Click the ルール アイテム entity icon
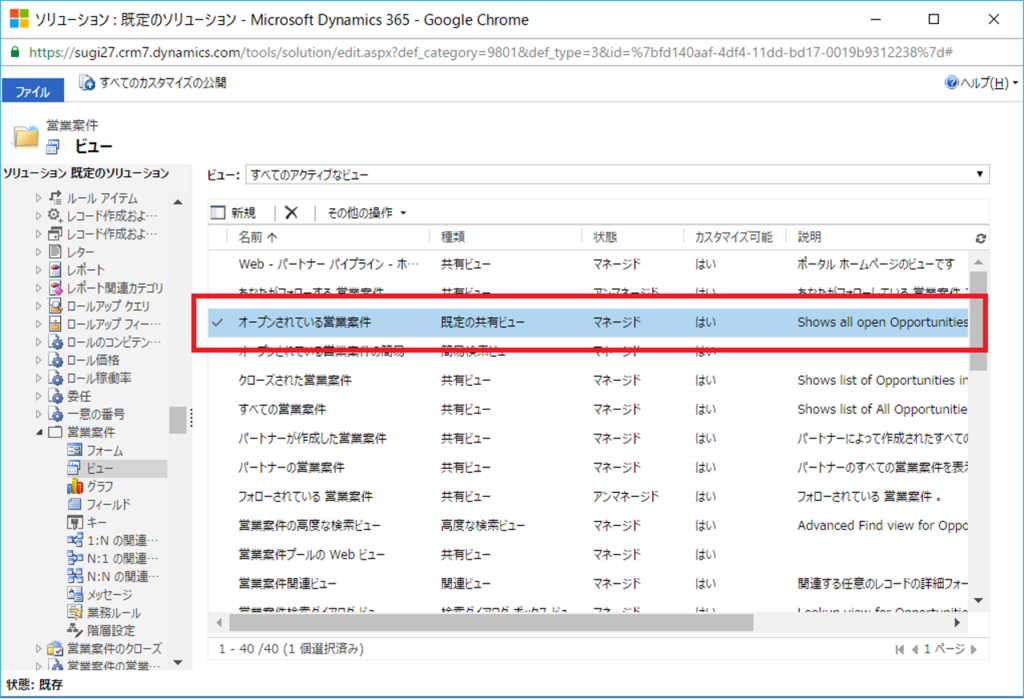This screenshot has width=1024, height=699. pos(56,197)
